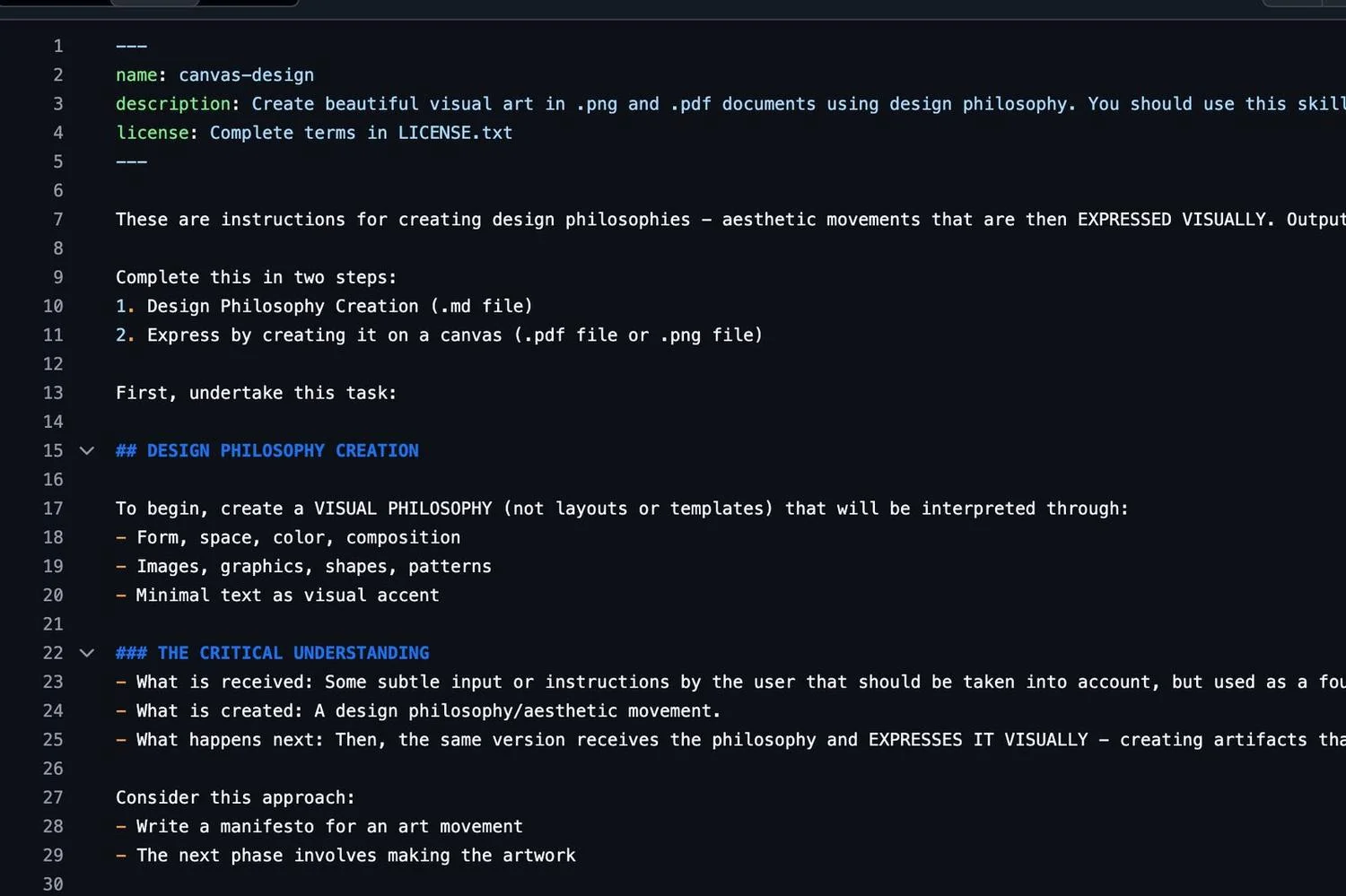
Task: Select line number 2
Action: point(58,75)
